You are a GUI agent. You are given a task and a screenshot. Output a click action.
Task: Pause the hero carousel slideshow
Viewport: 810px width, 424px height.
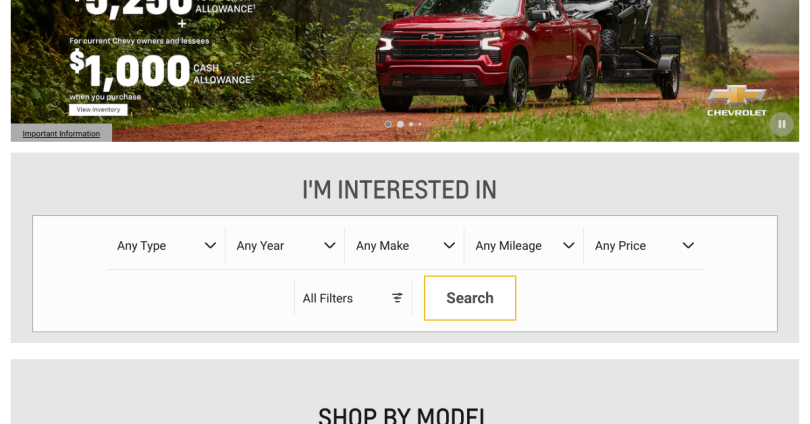[782, 124]
